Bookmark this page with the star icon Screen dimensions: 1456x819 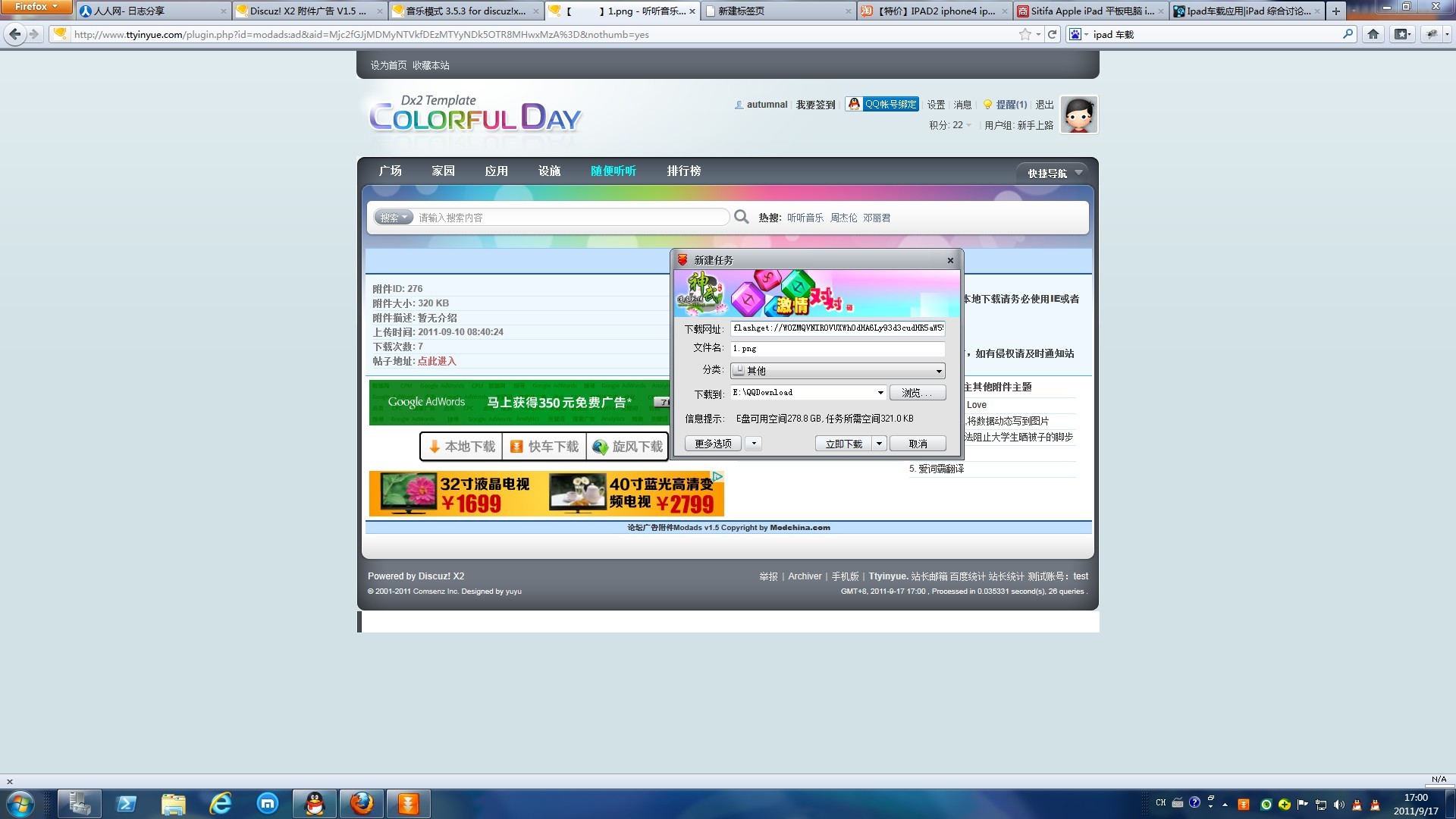pos(1025,34)
